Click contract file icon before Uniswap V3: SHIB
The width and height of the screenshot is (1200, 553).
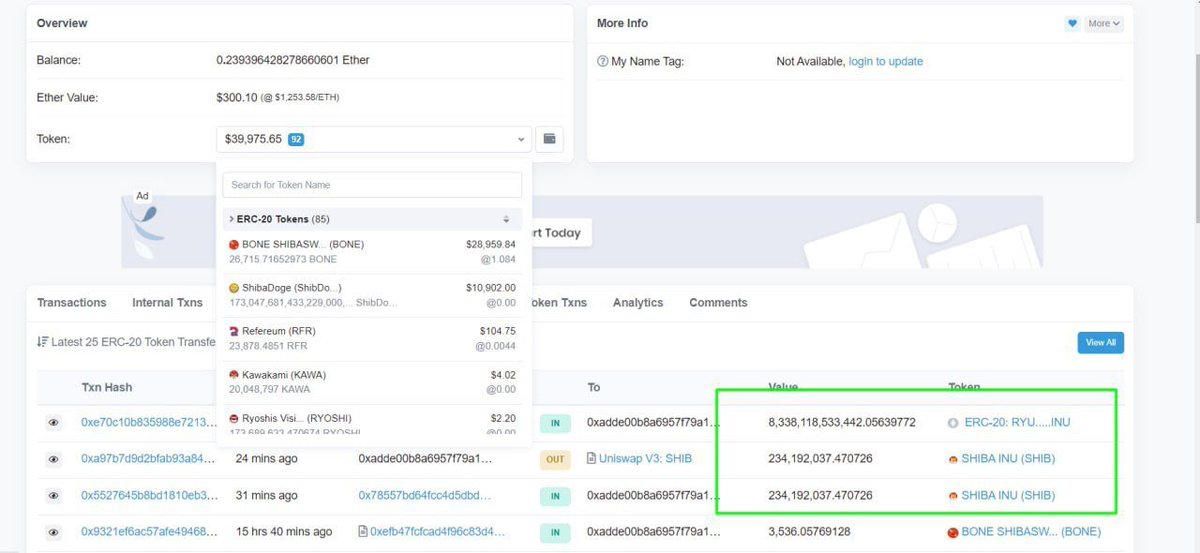point(592,459)
